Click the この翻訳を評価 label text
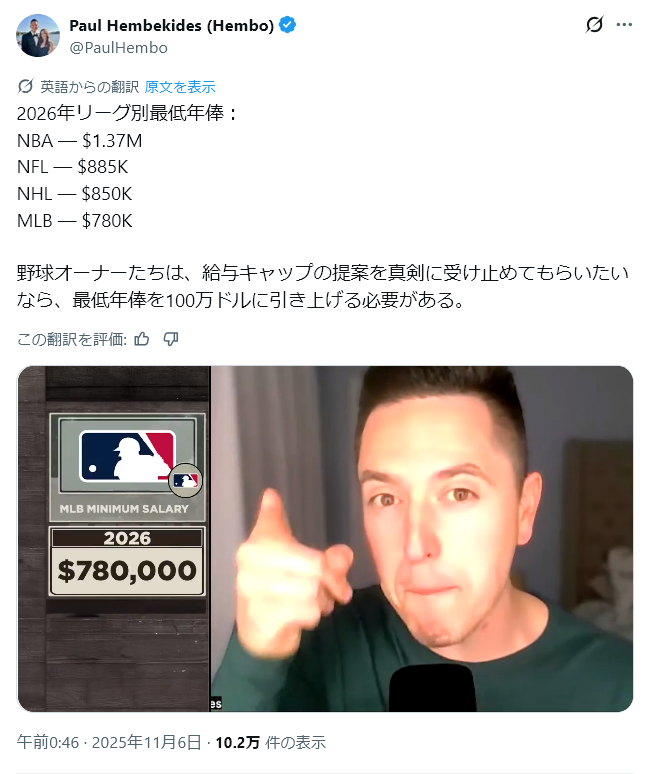This screenshot has width=652, height=774. tap(72, 339)
